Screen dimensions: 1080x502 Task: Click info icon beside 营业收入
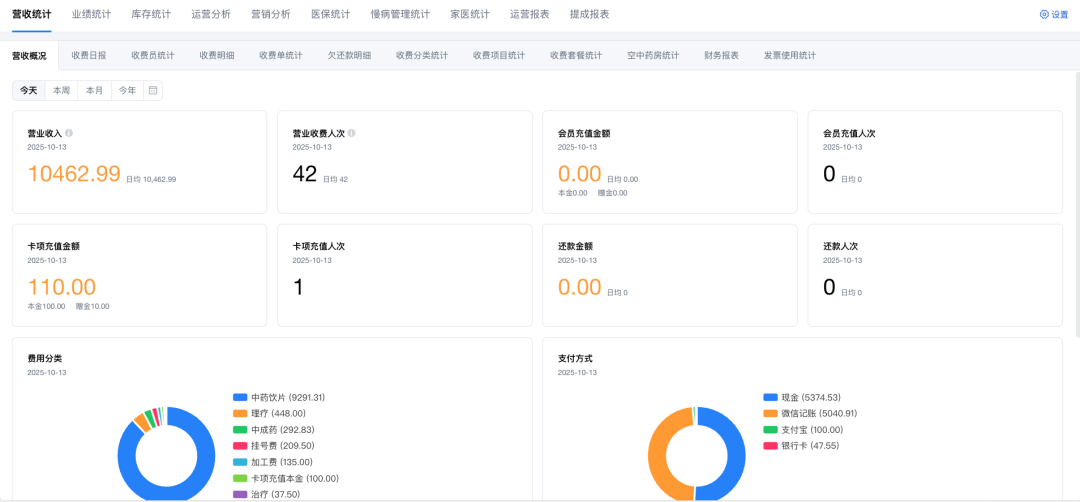69,133
